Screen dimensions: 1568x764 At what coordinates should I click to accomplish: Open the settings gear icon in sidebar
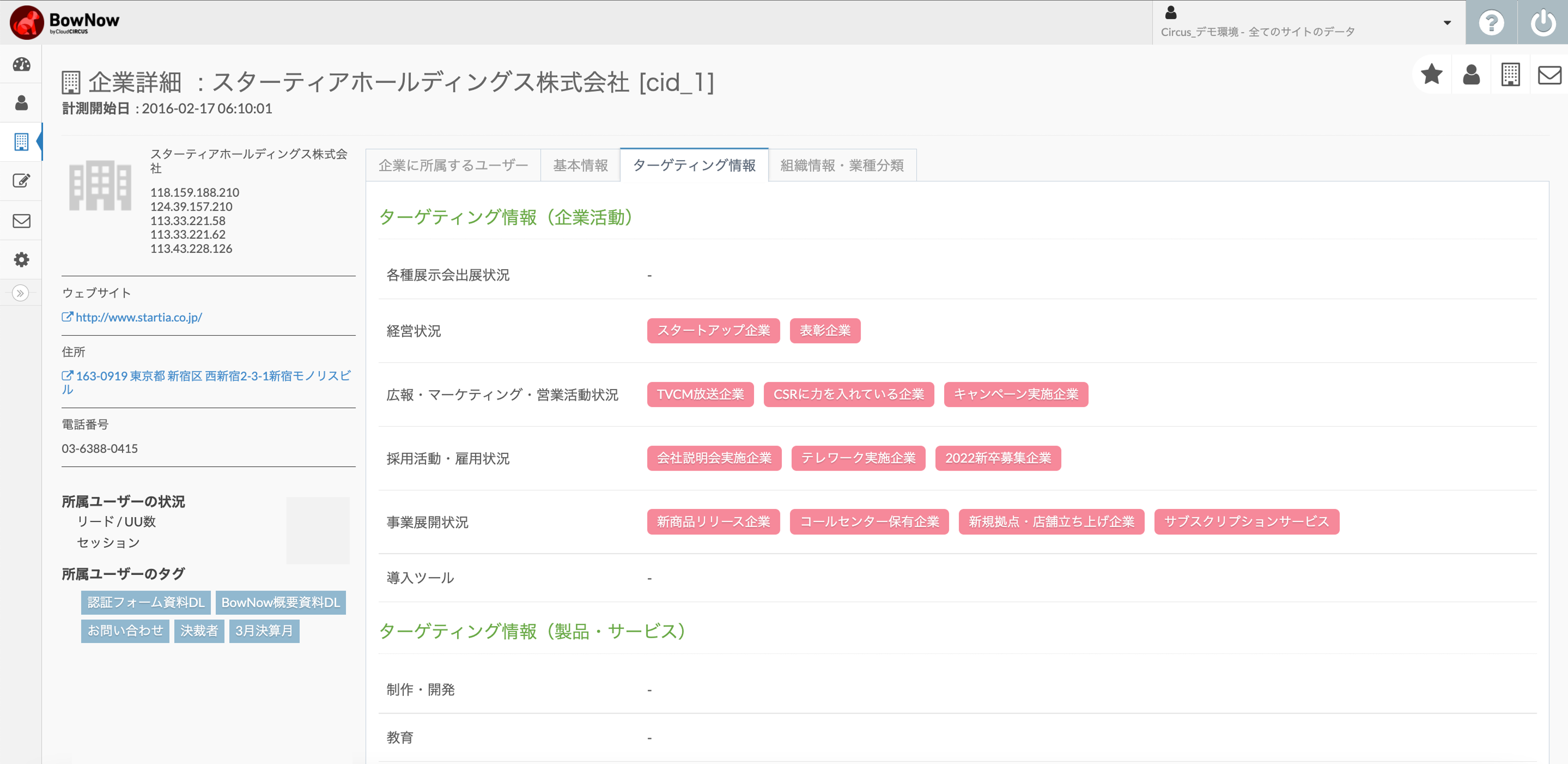(x=21, y=260)
